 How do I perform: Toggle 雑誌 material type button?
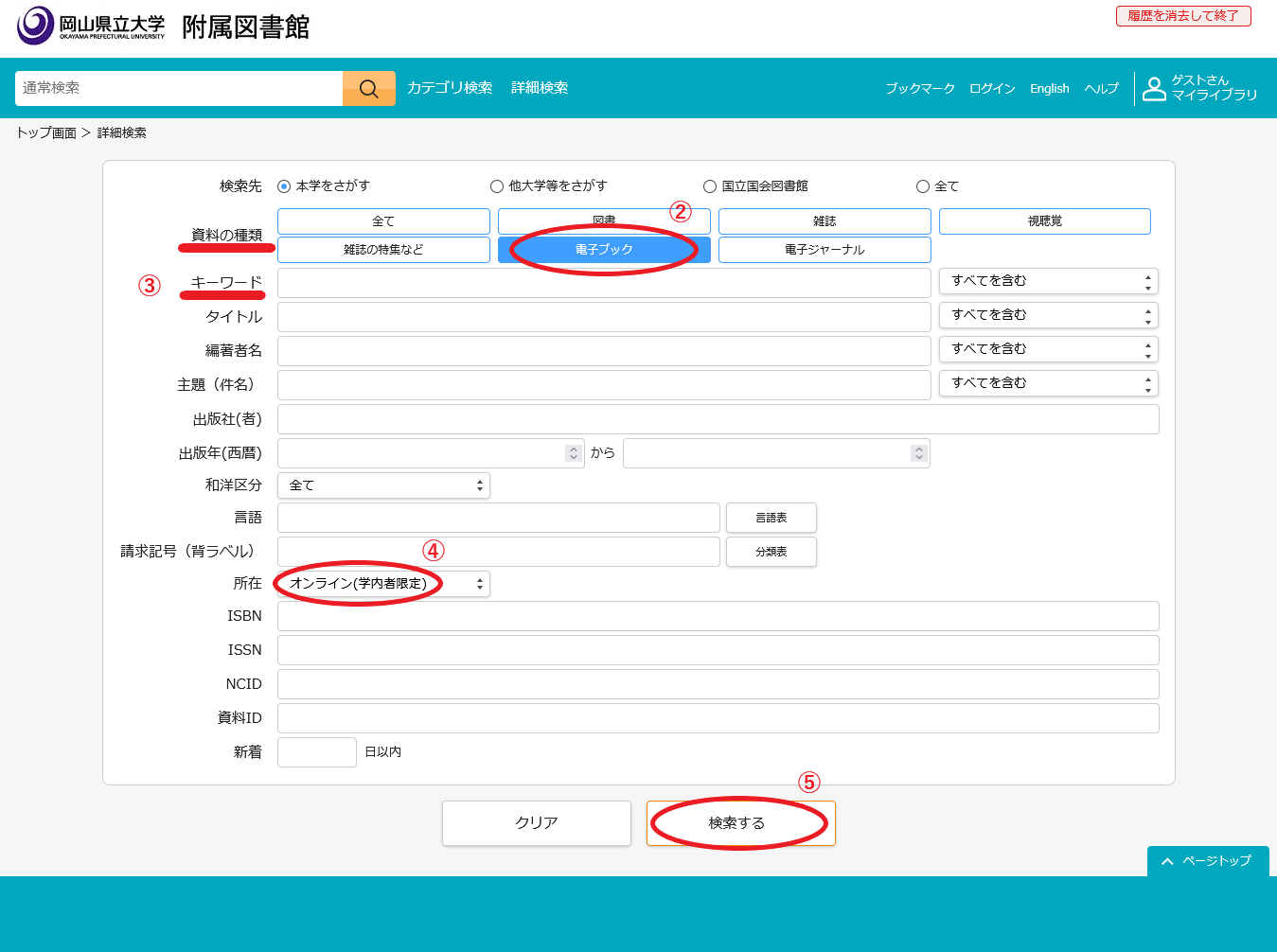tap(825, 221)
